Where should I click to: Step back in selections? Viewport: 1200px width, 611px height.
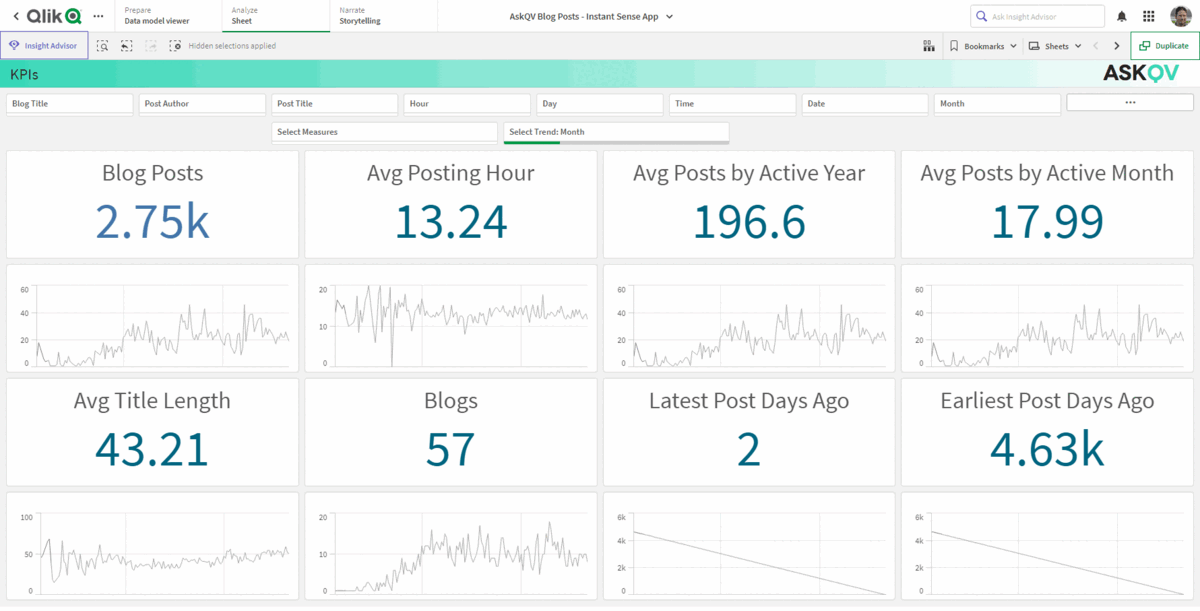[x=127, y=46]
